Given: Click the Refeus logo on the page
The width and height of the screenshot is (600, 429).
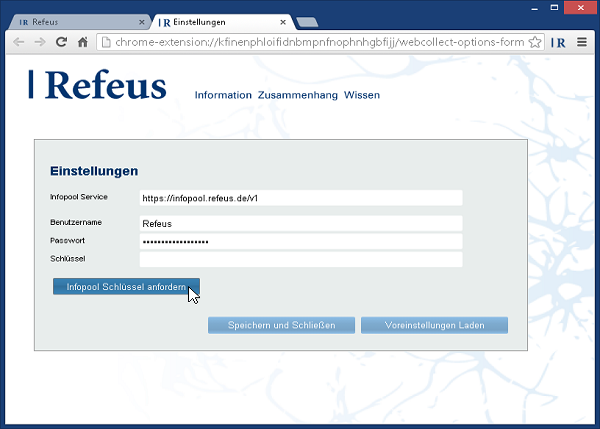Looking at the screenshot, I should 98,86.
